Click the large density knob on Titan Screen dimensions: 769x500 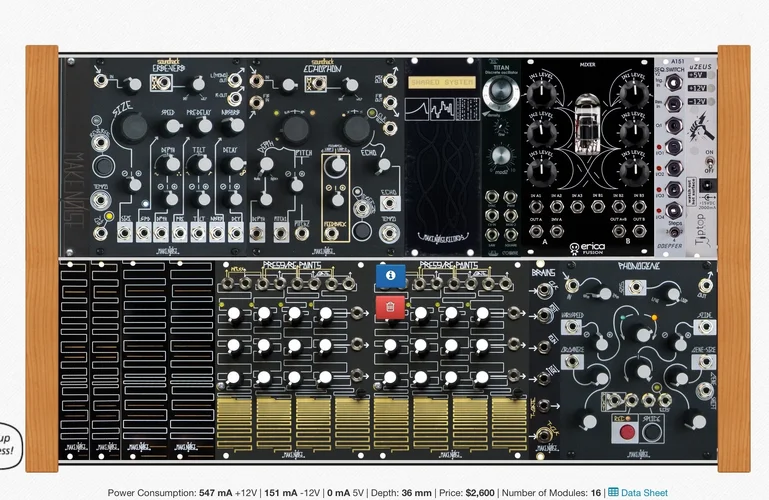tap(501, 91)
